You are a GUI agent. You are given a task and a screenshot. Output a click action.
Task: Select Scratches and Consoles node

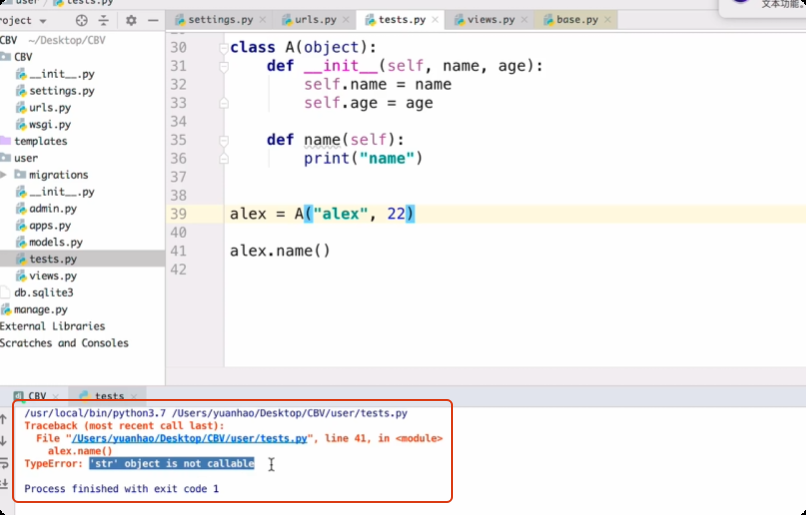click(x=64, y=343)
